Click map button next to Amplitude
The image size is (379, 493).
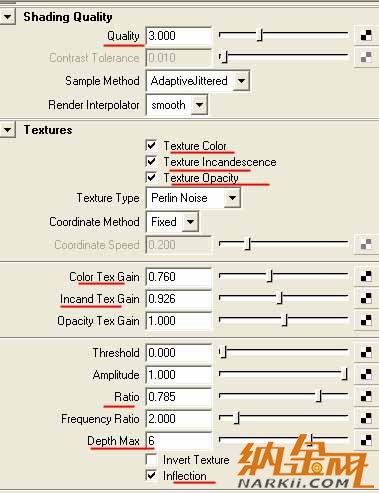pos(366,375)
